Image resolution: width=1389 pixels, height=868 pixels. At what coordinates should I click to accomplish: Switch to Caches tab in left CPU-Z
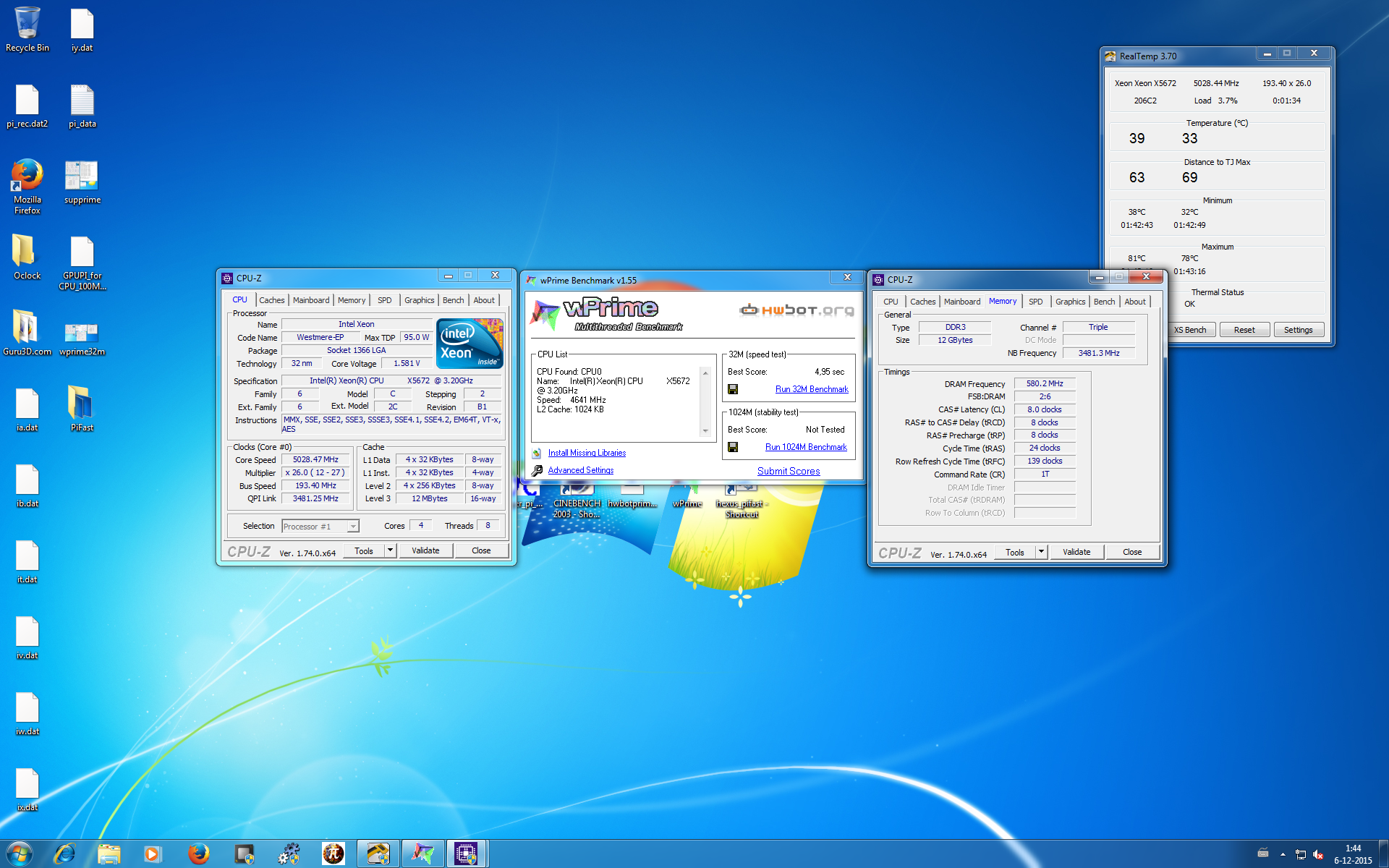click(271, 300)
